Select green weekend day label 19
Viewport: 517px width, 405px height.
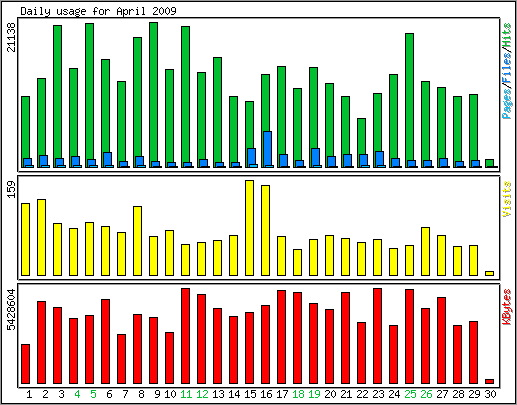tap(314, 394)
